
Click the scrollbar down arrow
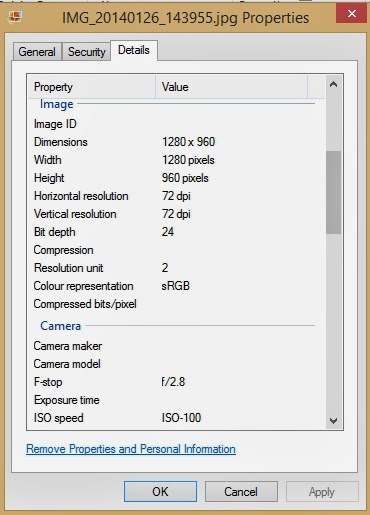(333, 421)
